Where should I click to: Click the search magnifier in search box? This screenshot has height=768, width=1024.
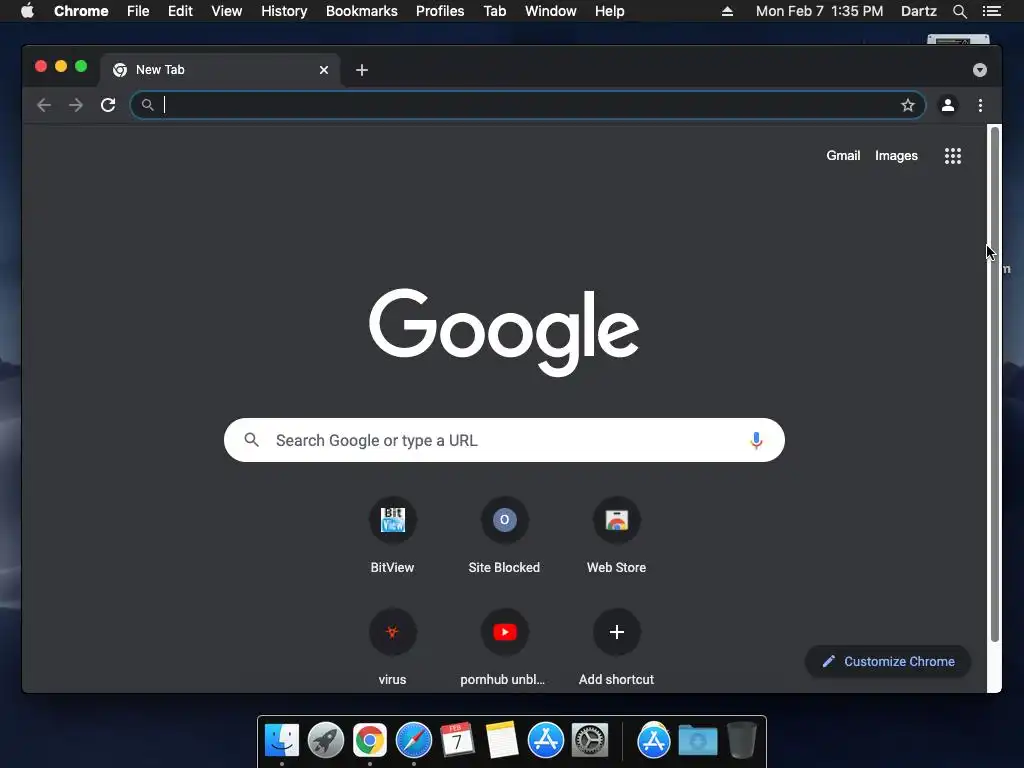(251, 440)
